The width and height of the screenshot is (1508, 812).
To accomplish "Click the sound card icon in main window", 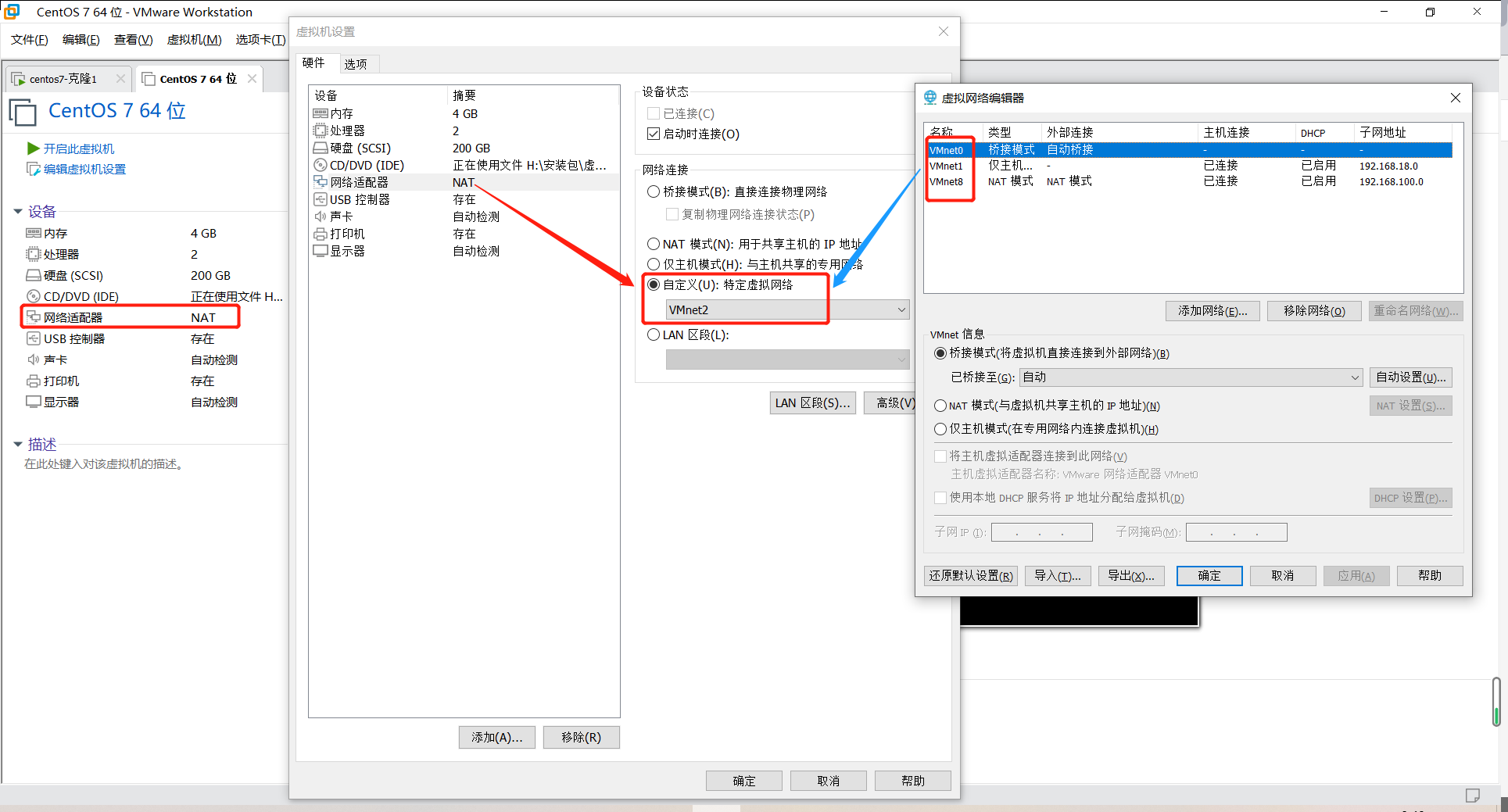I will 34,359.
